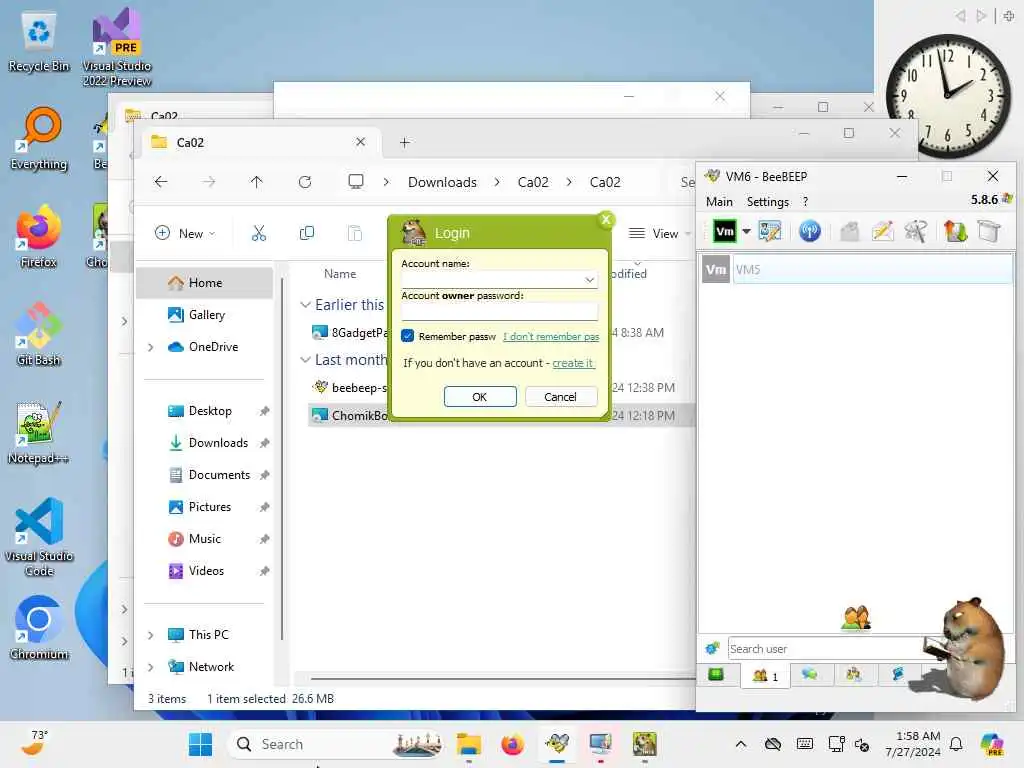Open Gallery in the Explorer sidebar
This screenshot has height=768, width=1024.
coord(204,315)
